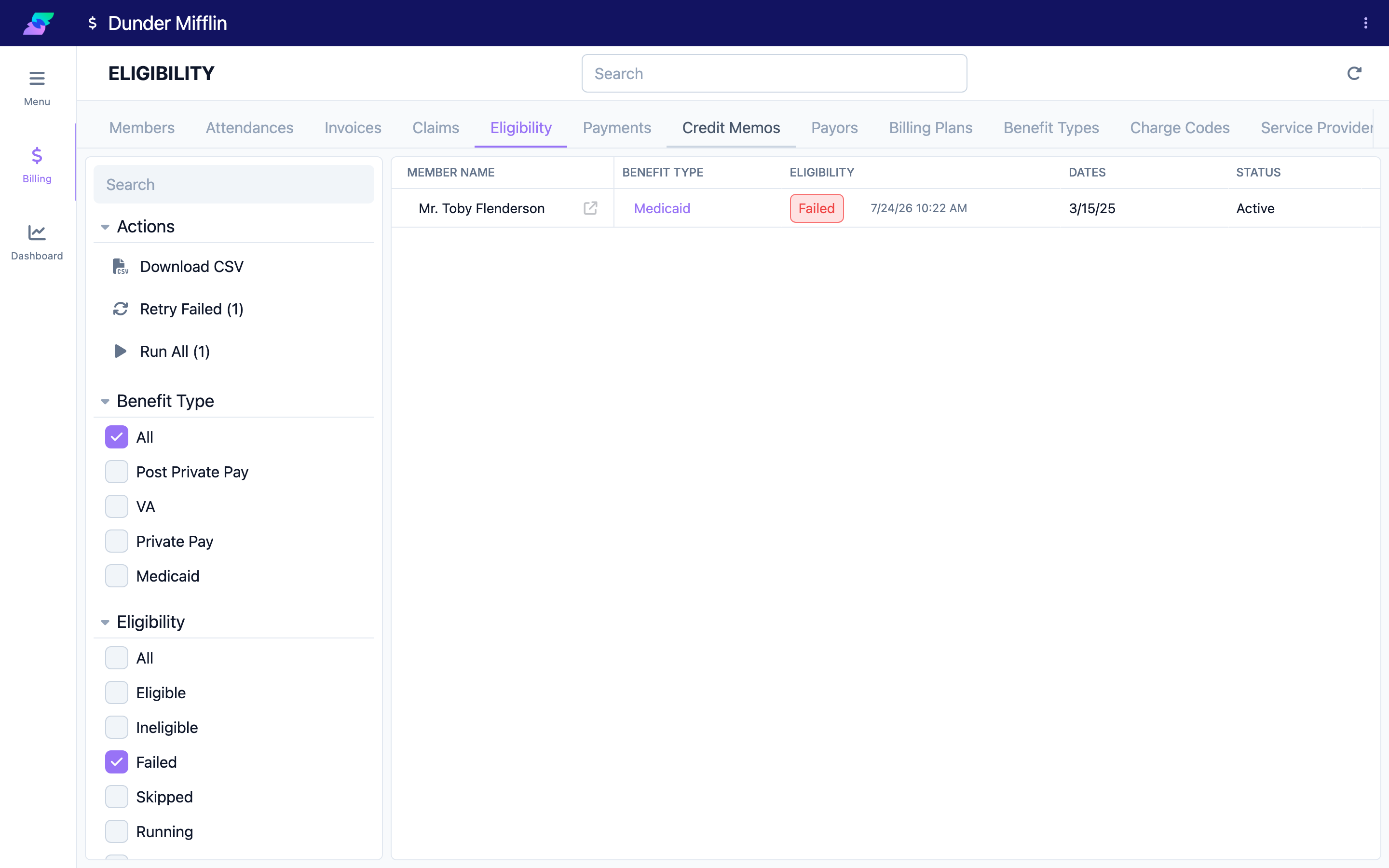Open the Credit Memos tab
This screenshot has height=868, width=1389.
pos(731,127)
